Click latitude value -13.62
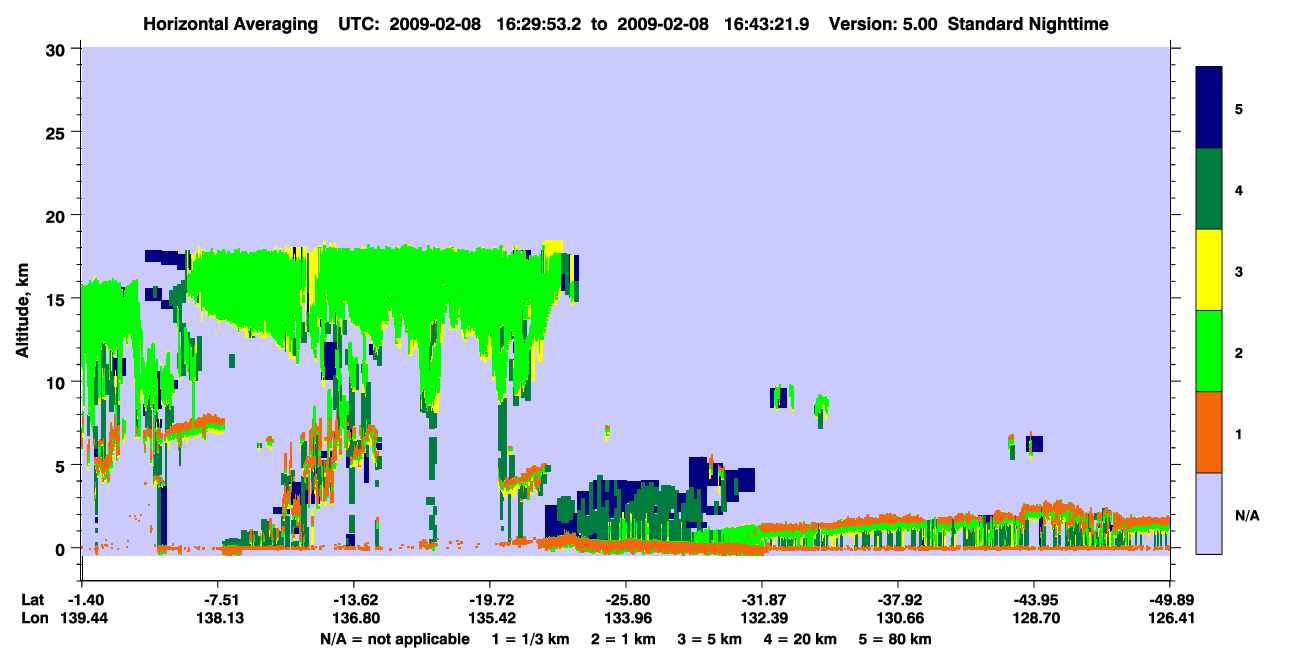Viewport: 1300px width, 667px height. 353,600
